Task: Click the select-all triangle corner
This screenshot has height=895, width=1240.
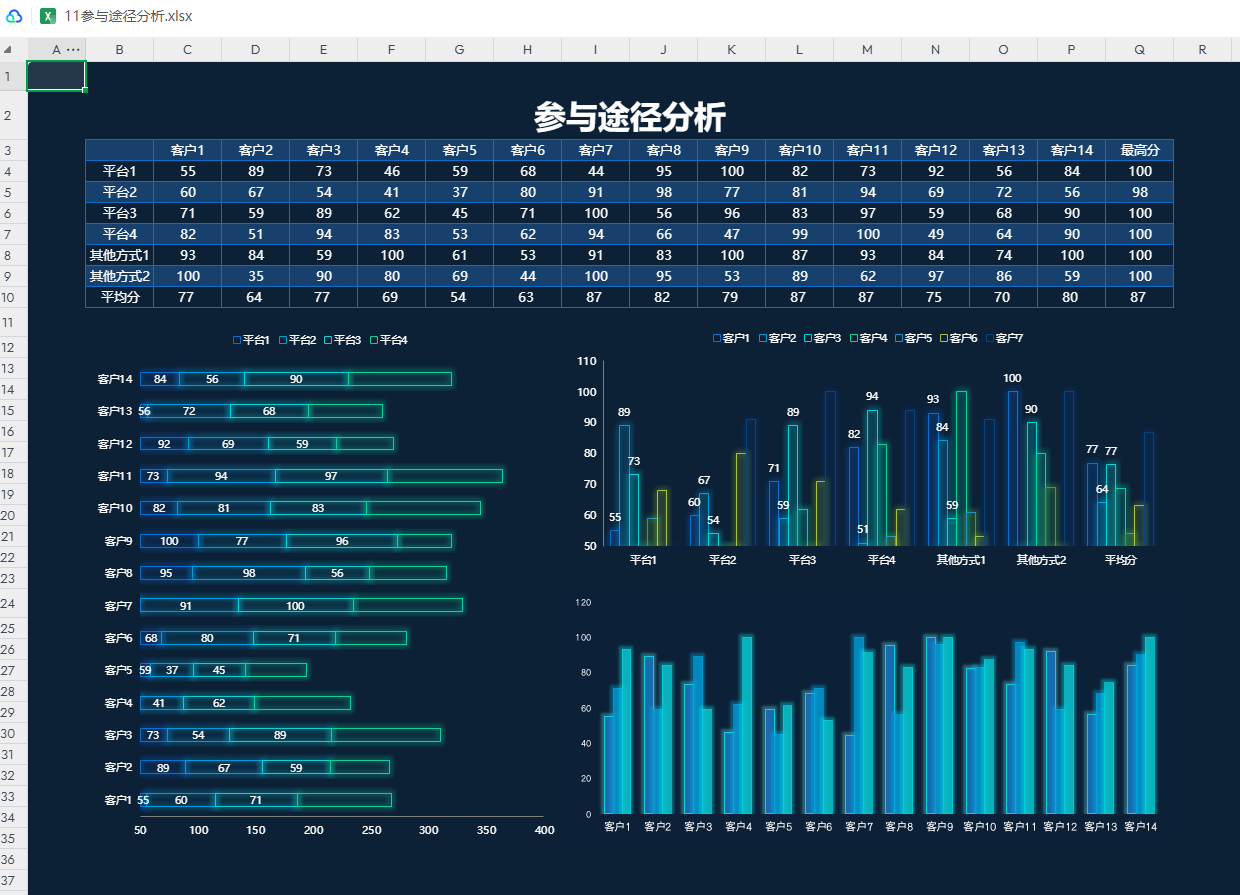Action: 8,50
